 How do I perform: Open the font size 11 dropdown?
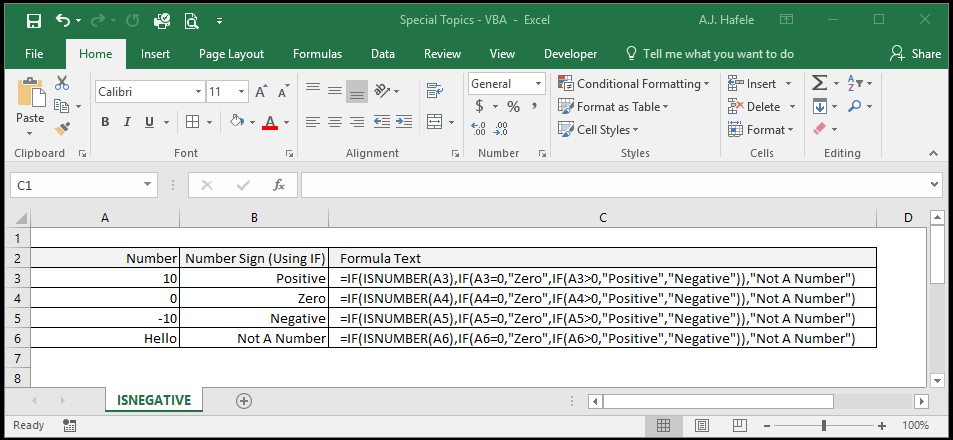coord(242,92)
